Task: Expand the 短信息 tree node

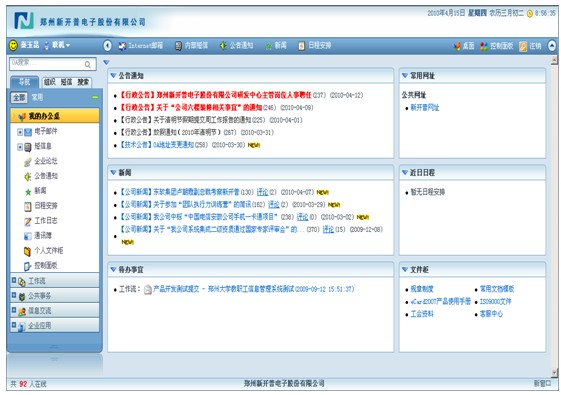Action: (x=20, y=147)
